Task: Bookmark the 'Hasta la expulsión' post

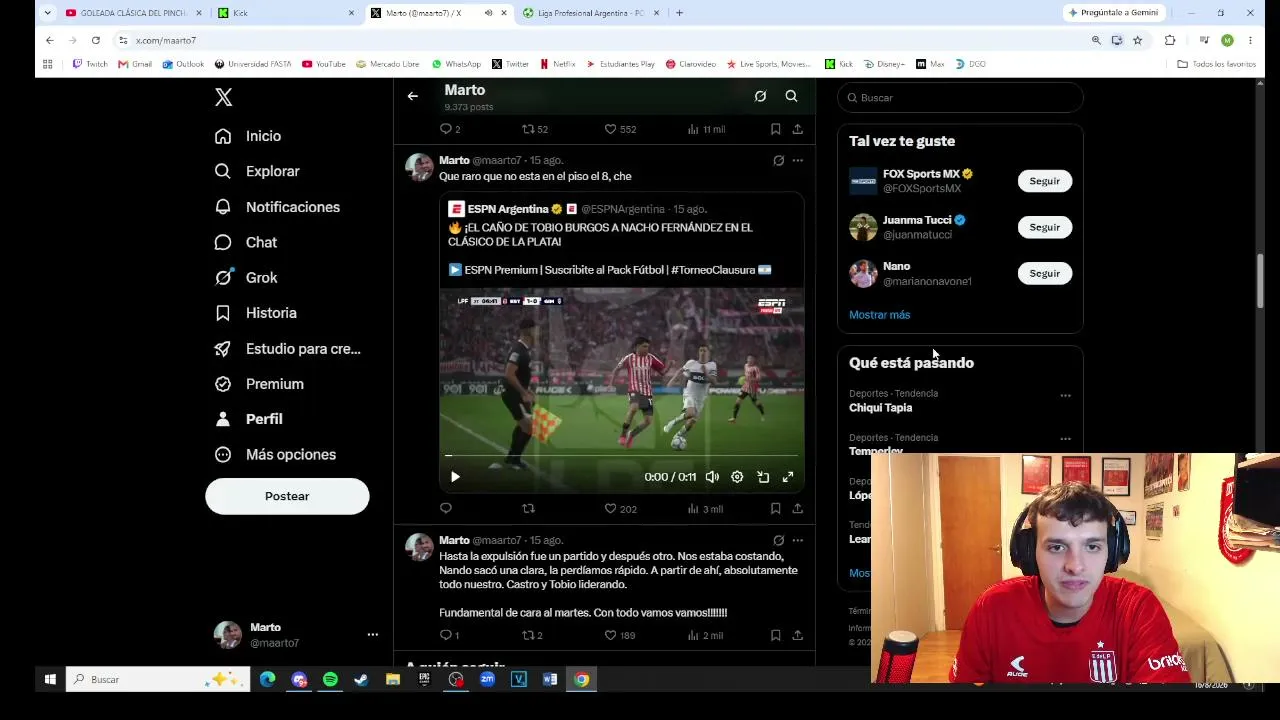Action: pos(775,635)
